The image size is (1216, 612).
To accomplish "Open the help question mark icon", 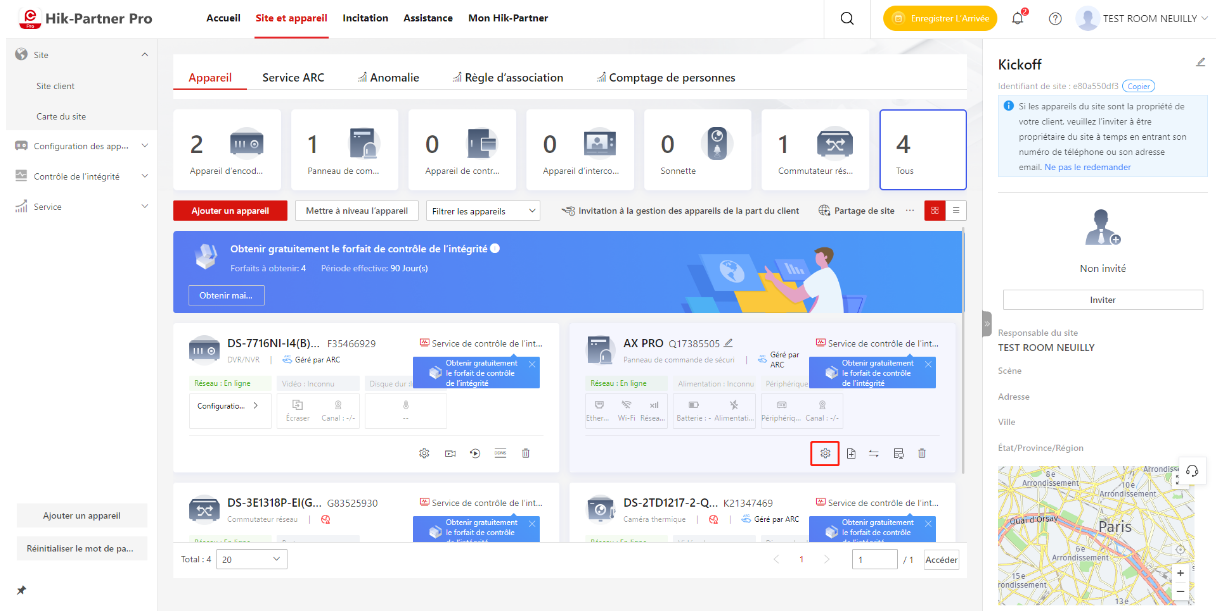I will tap(1055, 18).
